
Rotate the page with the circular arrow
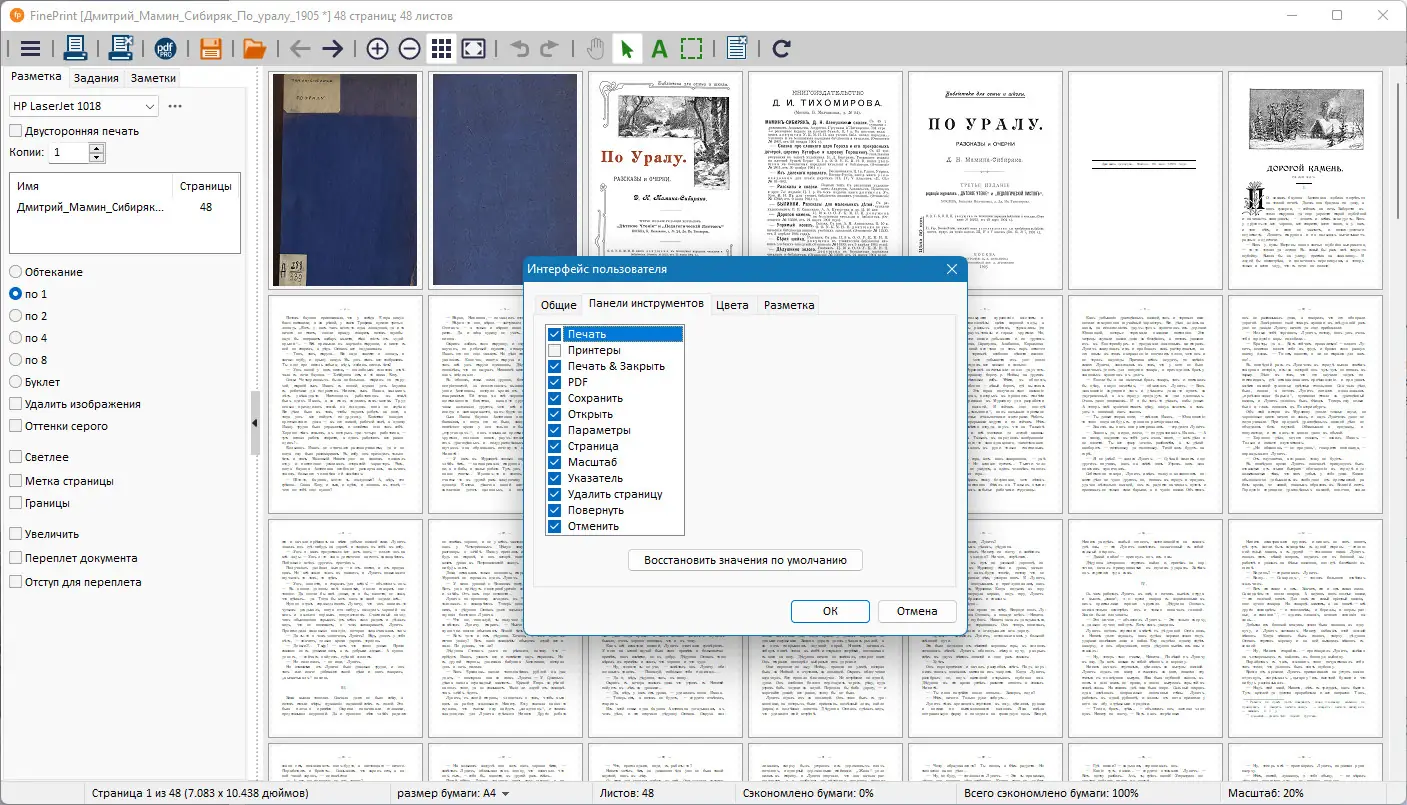[782, 48]
